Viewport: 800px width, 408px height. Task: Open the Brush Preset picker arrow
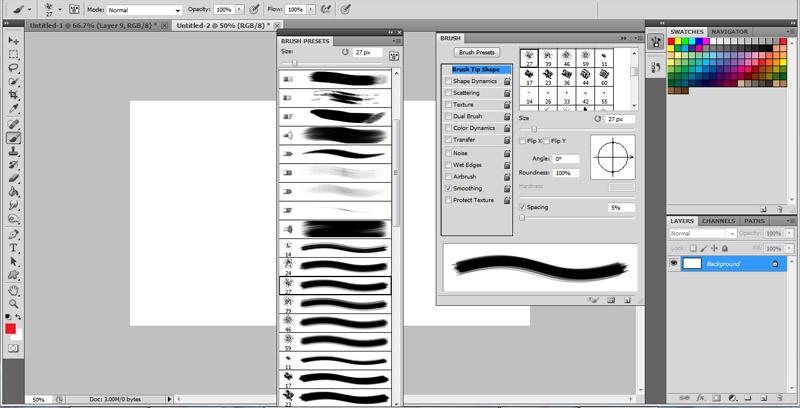click(60, 9)
